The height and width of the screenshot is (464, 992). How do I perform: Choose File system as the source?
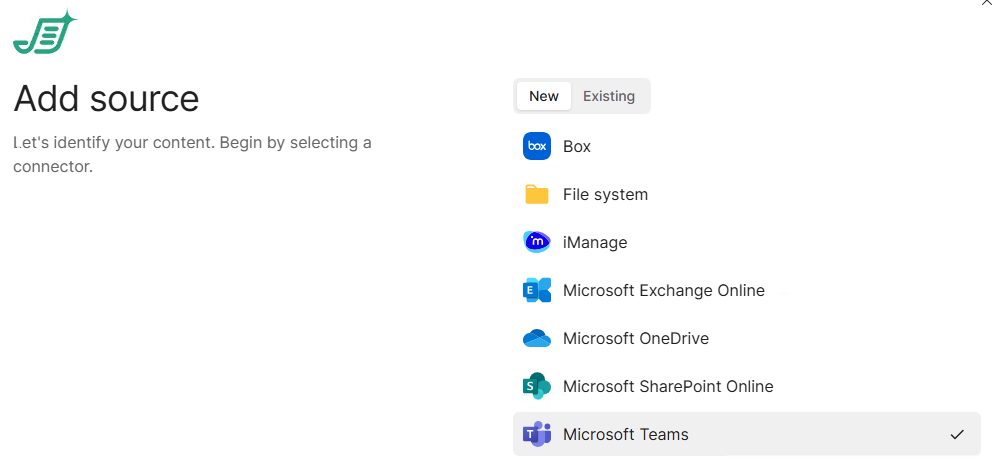[x=605, y=194]
